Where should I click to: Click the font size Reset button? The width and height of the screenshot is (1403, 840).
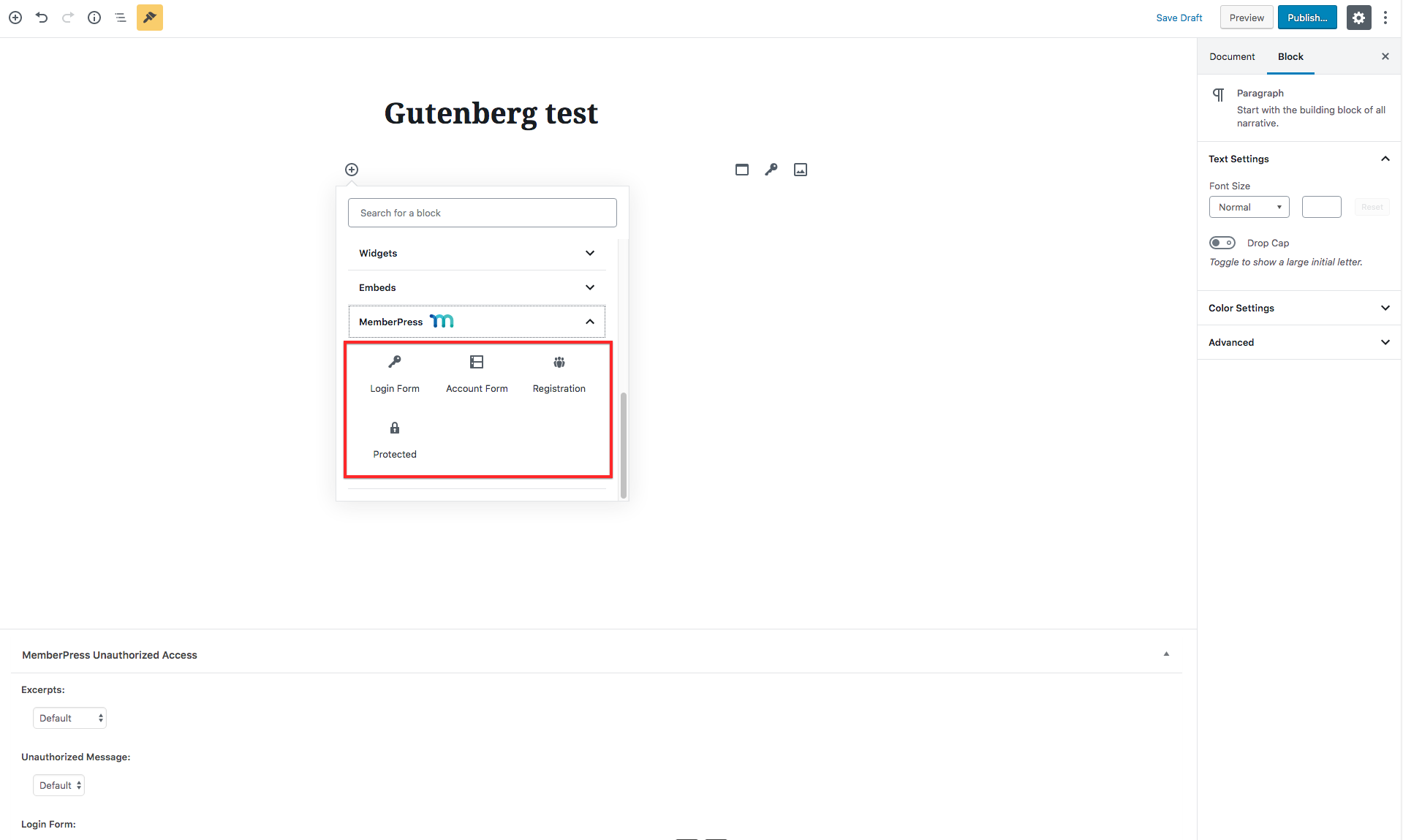(x=1372, y=207)
